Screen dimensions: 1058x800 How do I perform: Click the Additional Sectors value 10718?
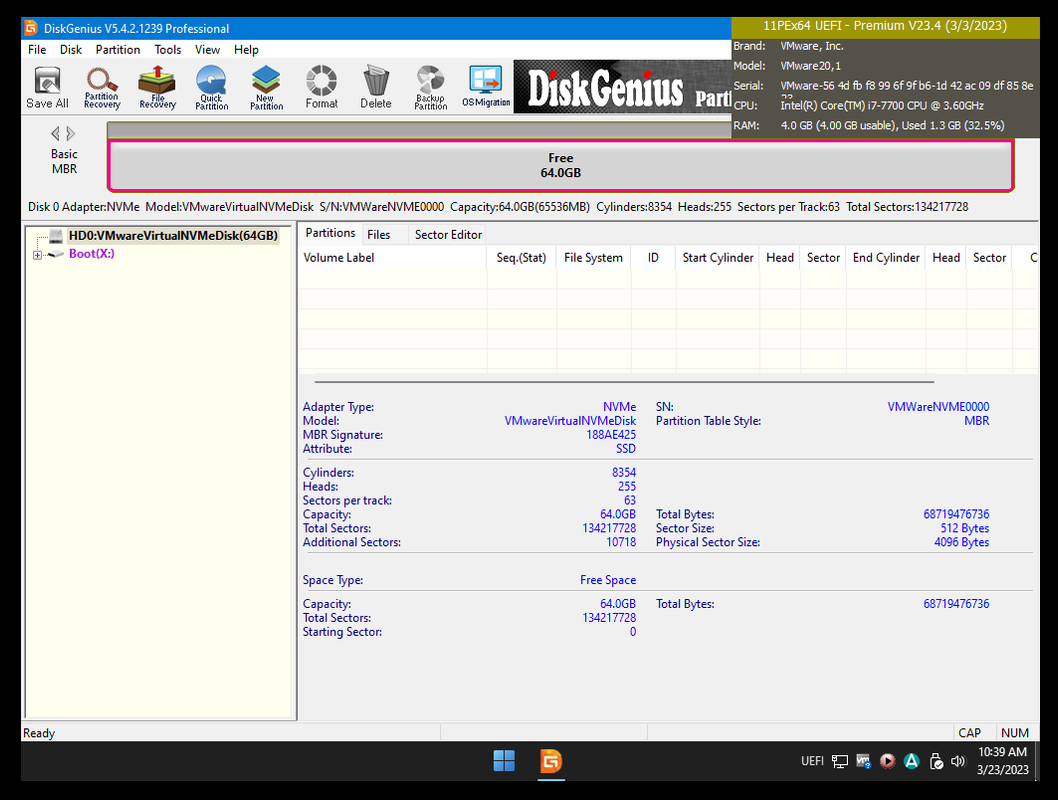click(x=621, y=542)
